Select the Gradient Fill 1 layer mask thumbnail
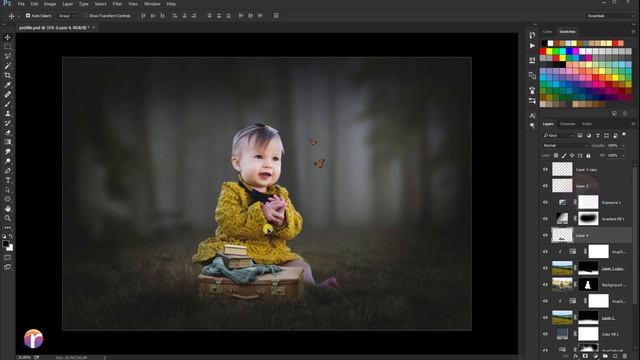 point(588,219)
